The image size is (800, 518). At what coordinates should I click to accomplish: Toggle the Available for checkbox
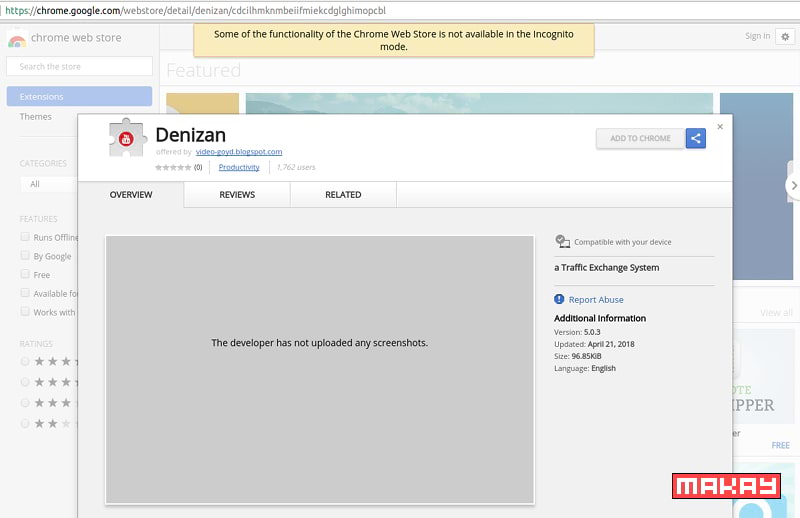tap(24, 293)
